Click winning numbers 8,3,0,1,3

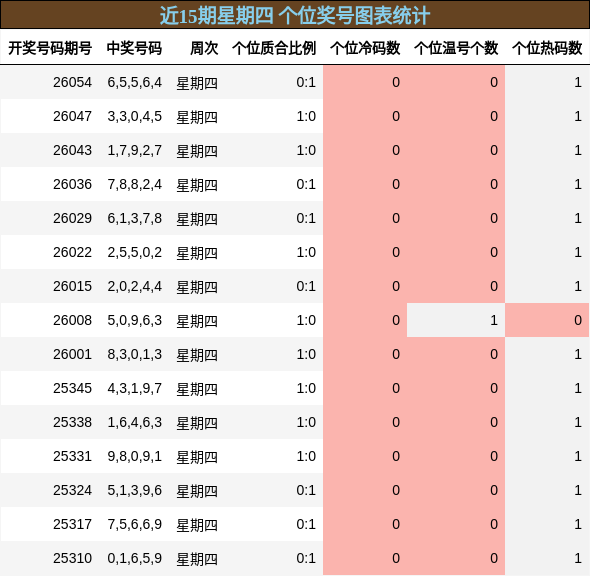(135, 354)
